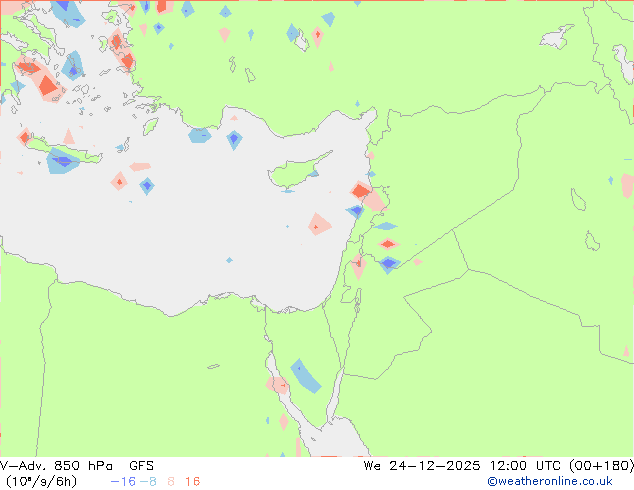The height and width of the screenshot is (490, 634).
Task: Click the 'V-Adv. 850 hPa' title text
Action: [x=56, y=466]
